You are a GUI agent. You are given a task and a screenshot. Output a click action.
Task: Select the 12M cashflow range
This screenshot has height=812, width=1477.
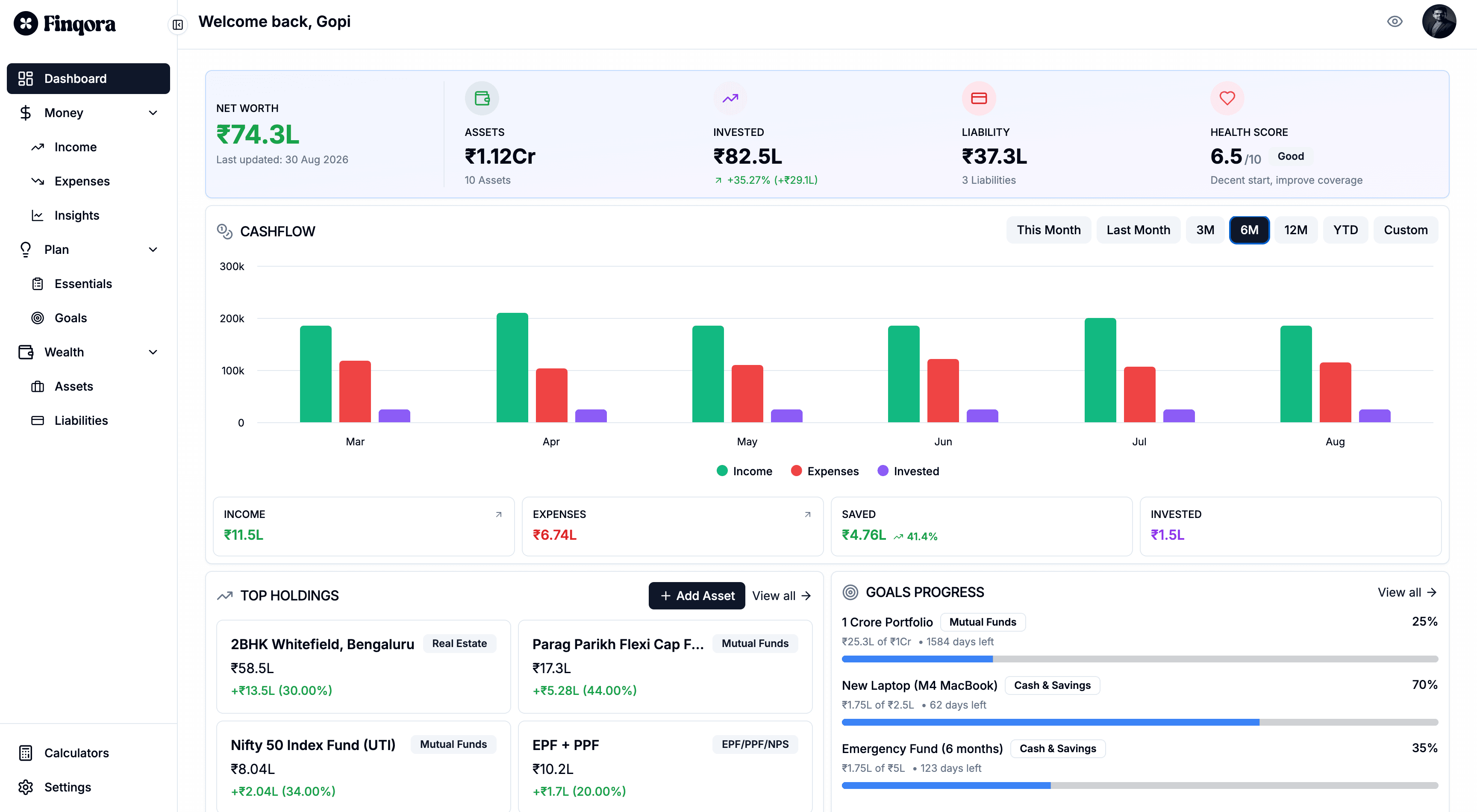(x=1295, y=230)
